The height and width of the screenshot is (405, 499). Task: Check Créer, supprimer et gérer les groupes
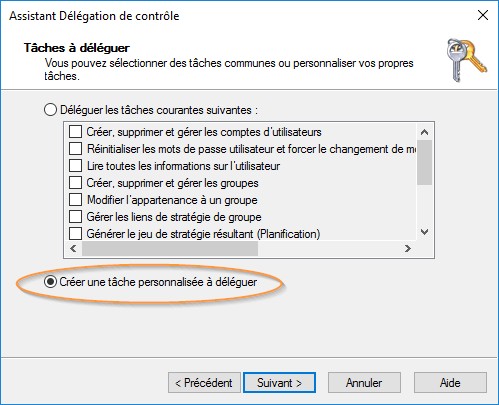coord(75,183)
